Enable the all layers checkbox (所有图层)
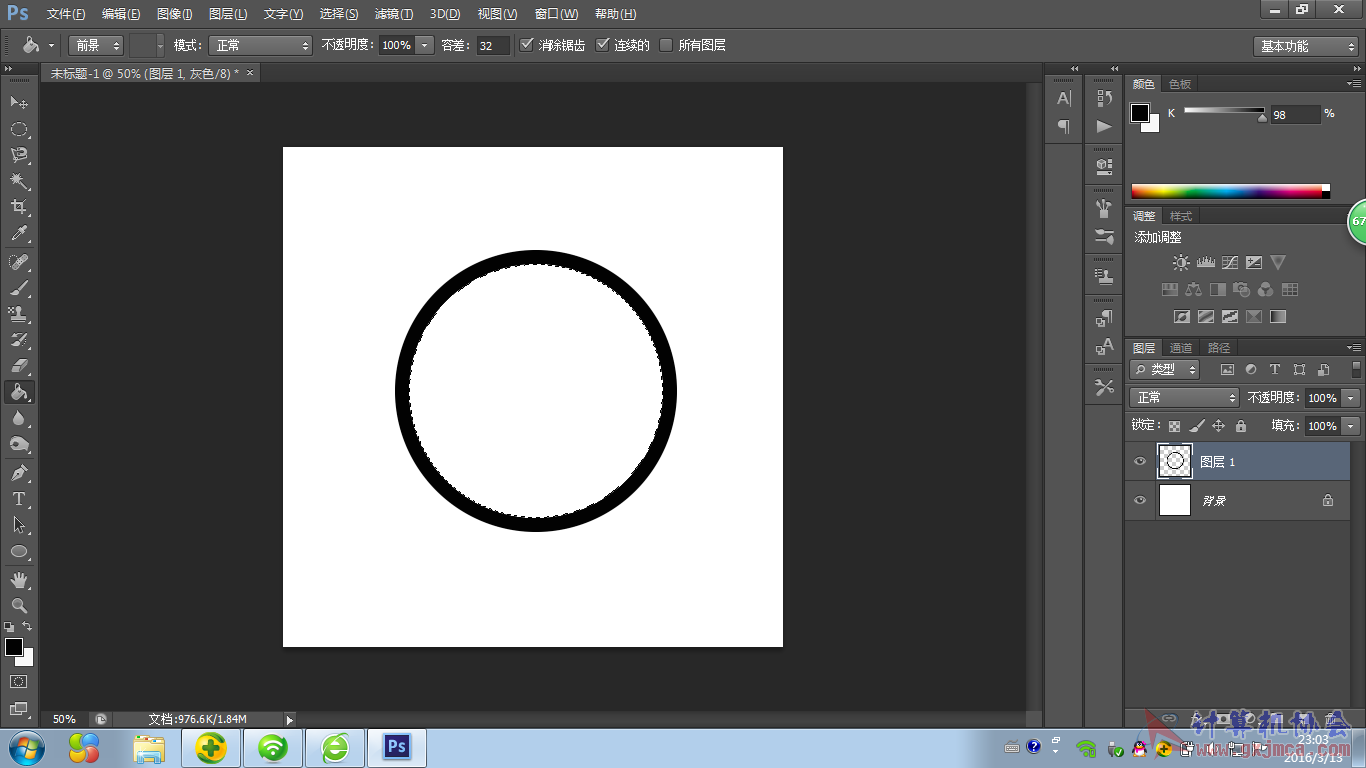Screen dimensions: 1366x768 point(666,45)
